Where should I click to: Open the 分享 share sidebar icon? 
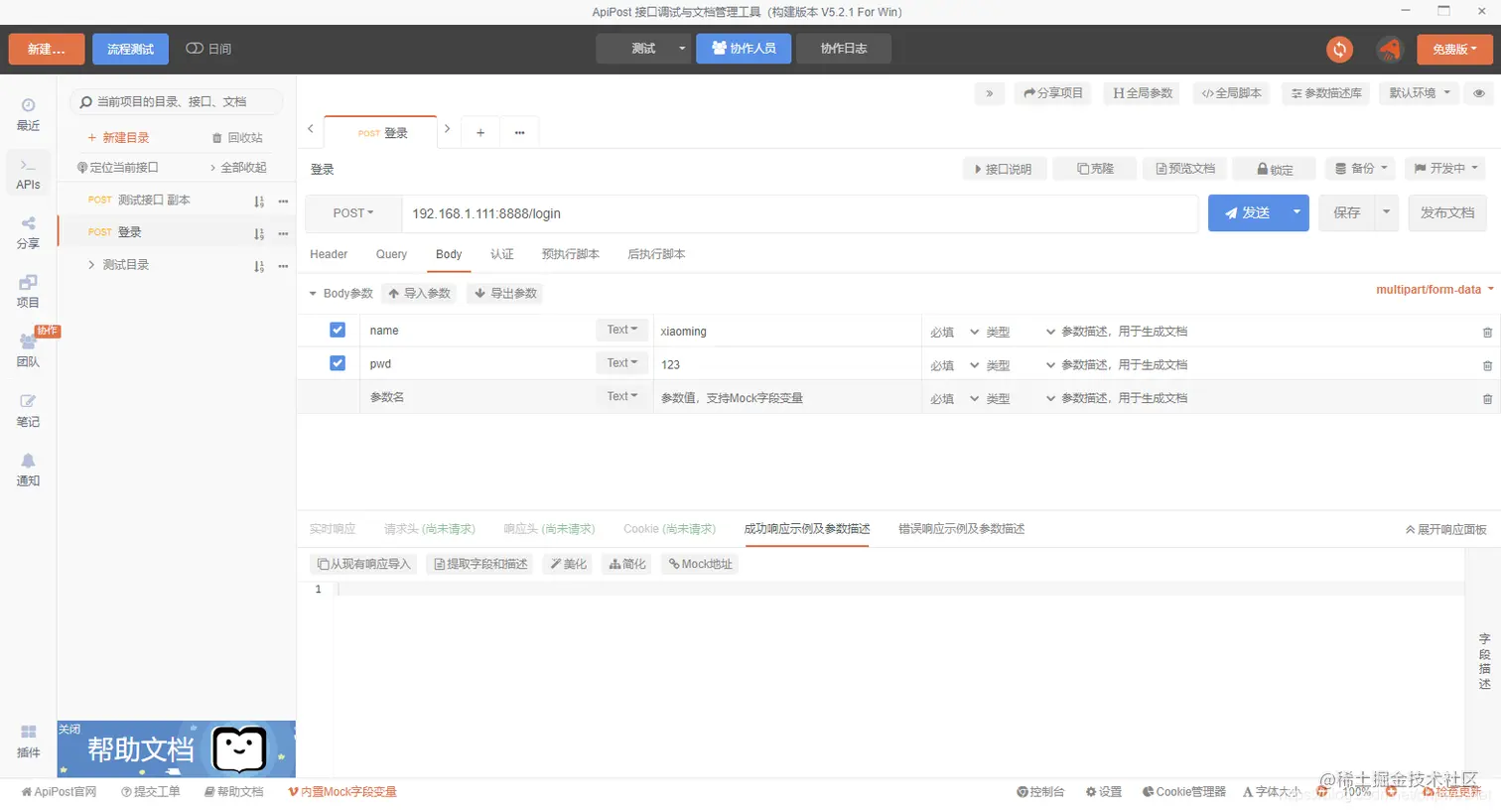tap(28, 232)
